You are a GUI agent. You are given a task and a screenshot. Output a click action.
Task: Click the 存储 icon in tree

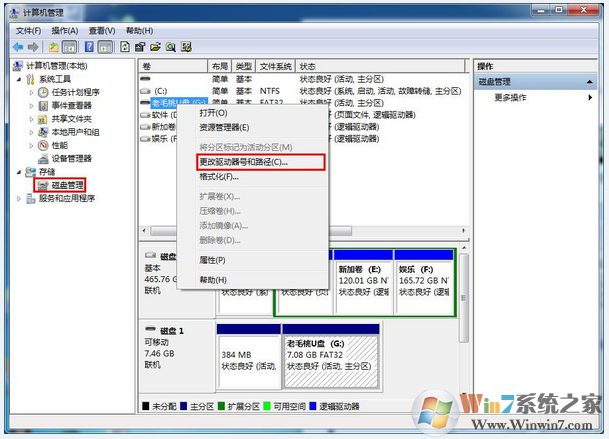[30, 172]
